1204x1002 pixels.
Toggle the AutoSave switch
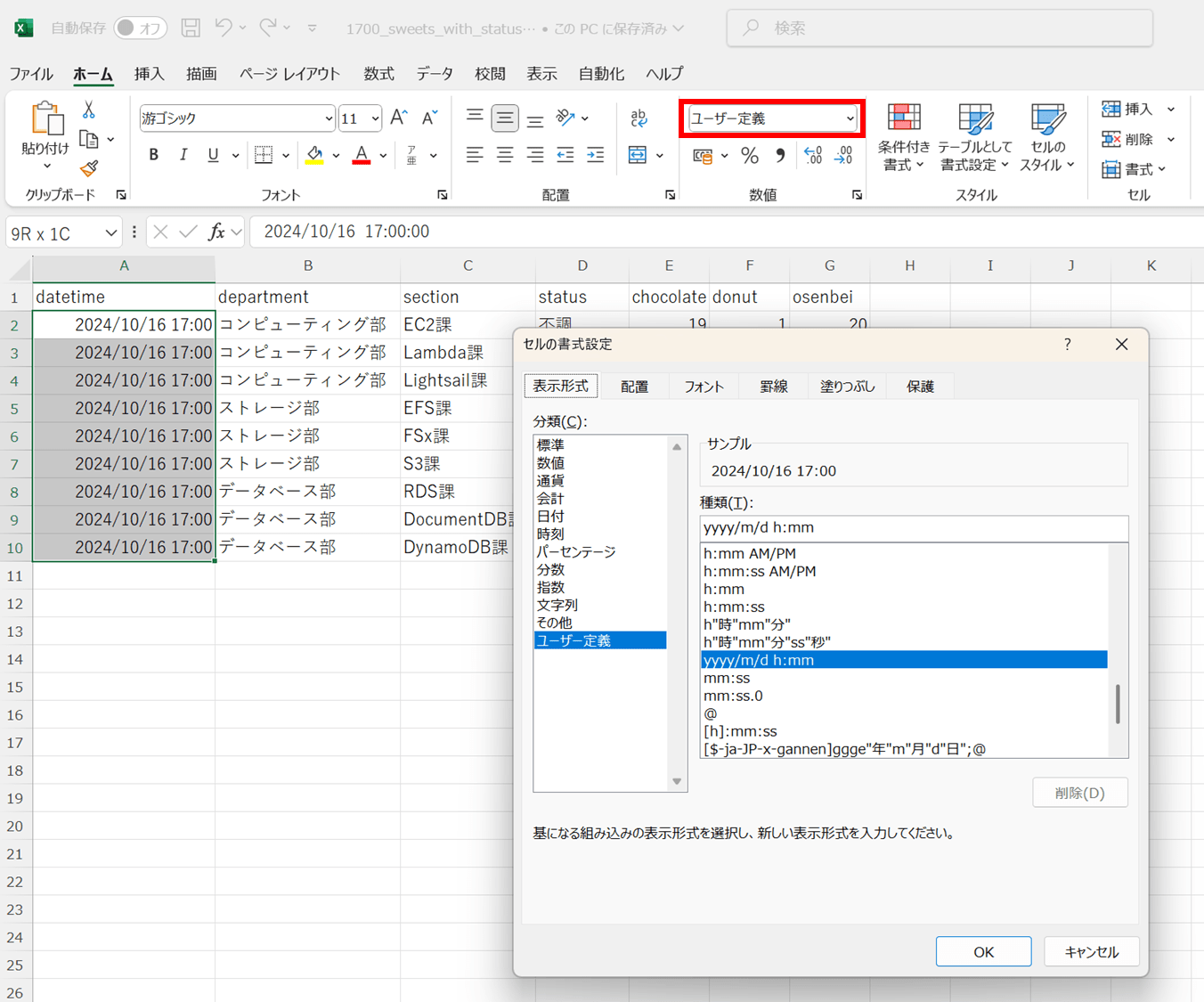(x=141, y=28)
